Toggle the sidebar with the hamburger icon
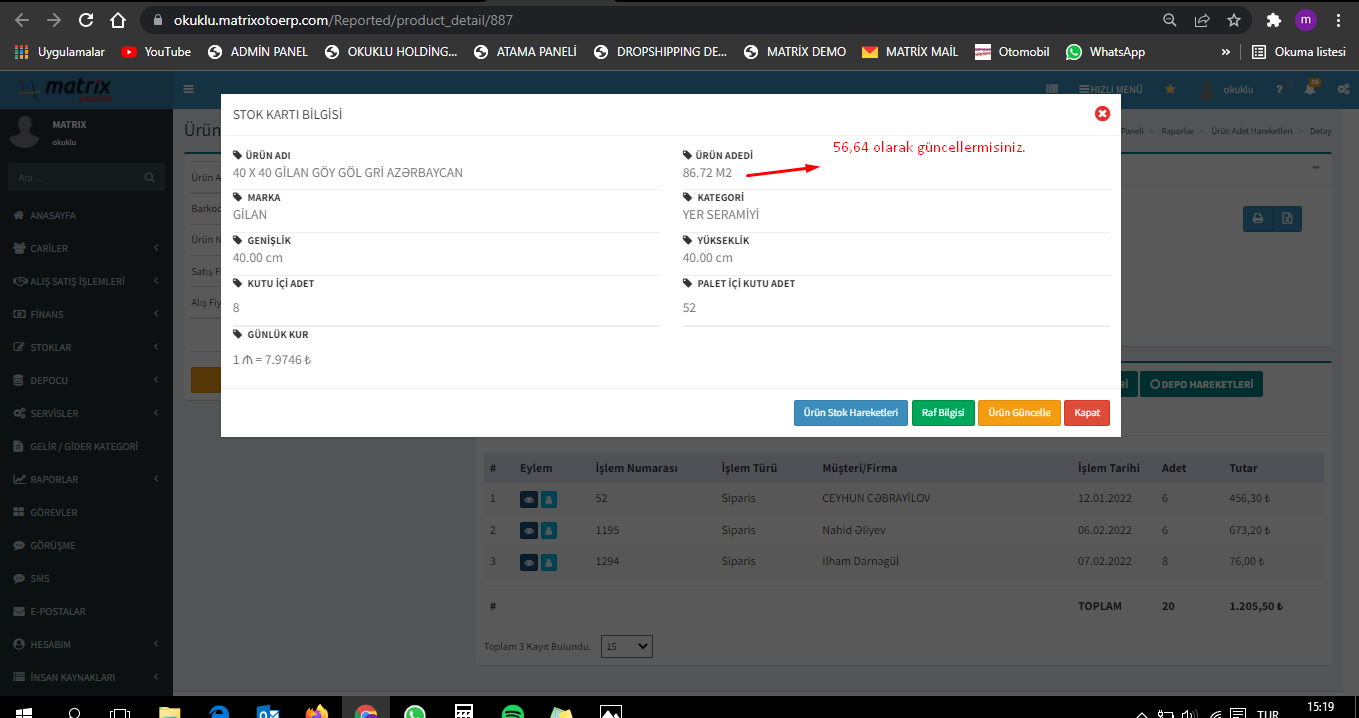This screenshot has width=1359, height=718. pos(189,89)
